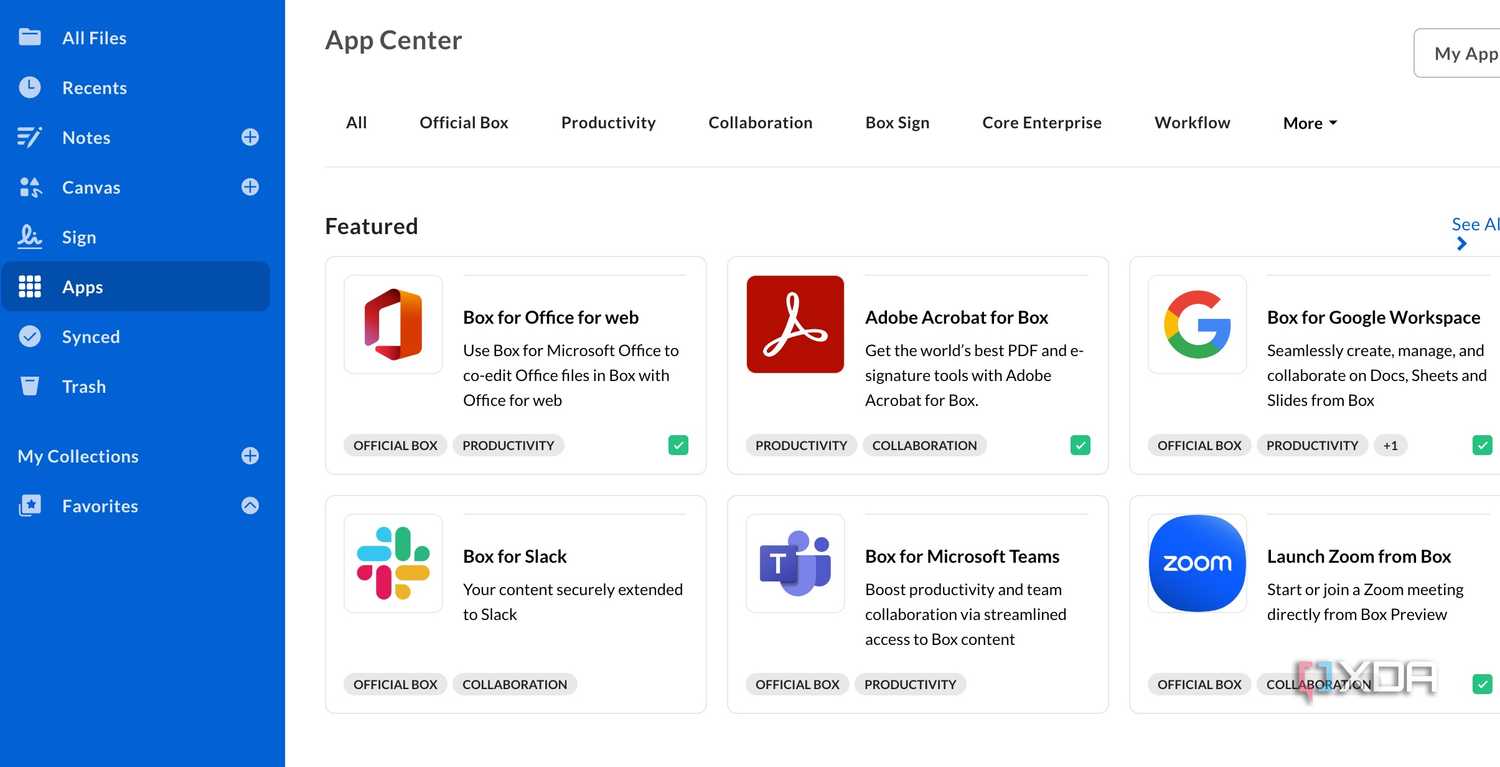Create a new Canvas with plus icon

click(x=250, y=187)
